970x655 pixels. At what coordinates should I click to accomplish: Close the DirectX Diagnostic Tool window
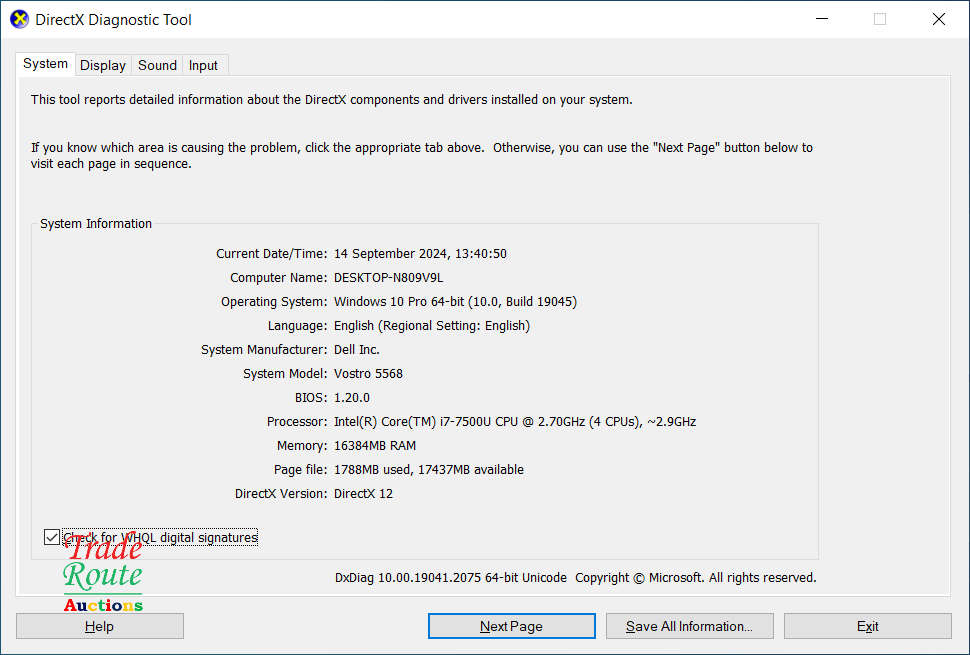(x=937, y=19)
